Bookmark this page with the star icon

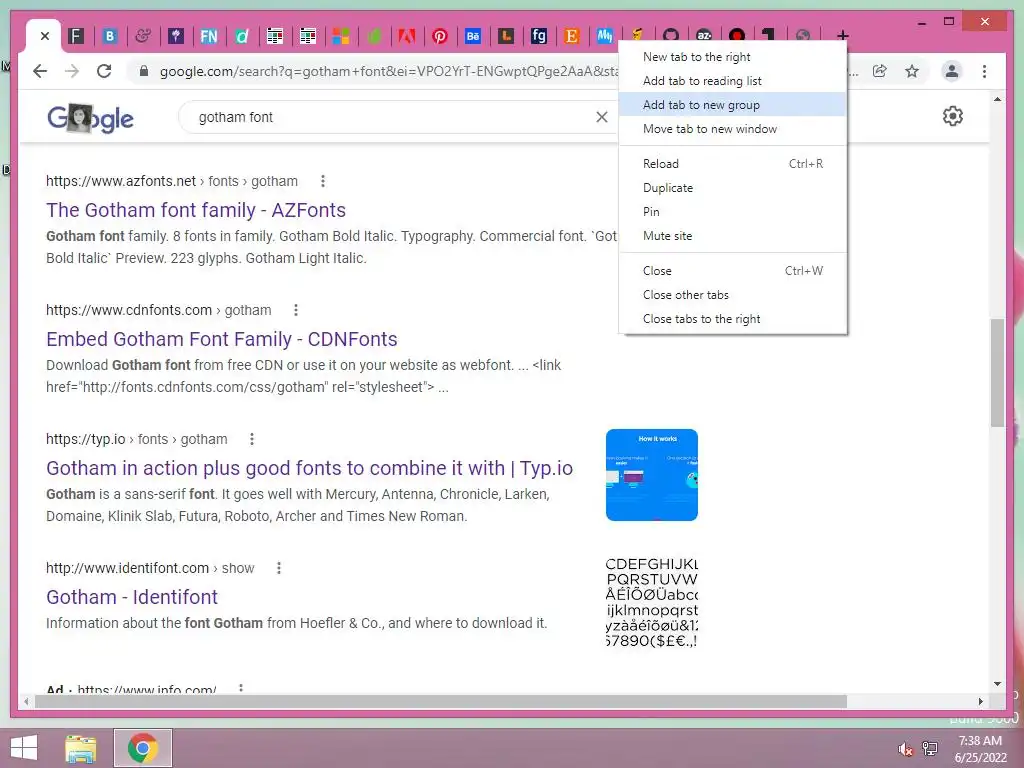click(x=912, y=71)
